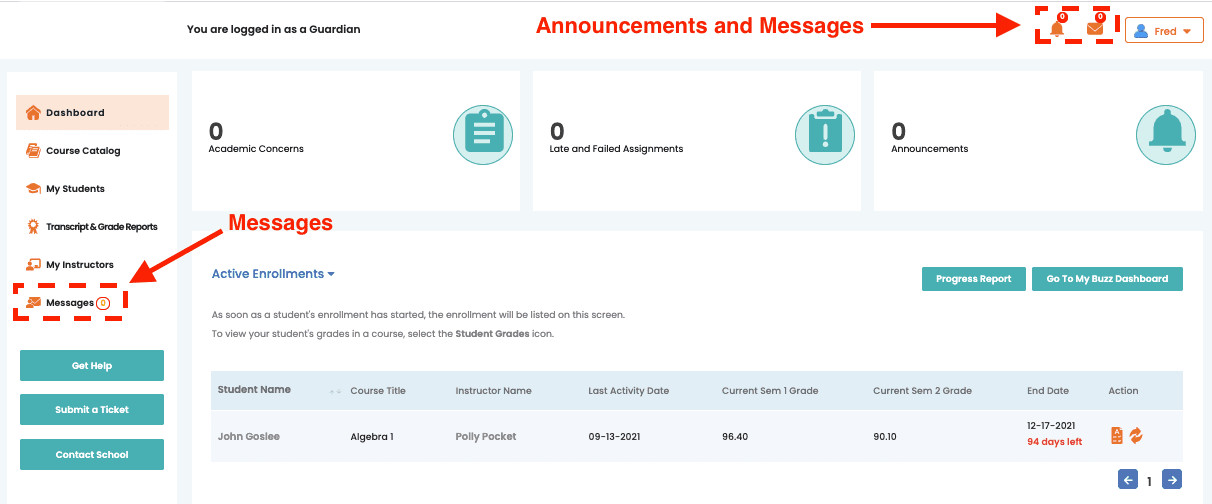Click the Late and Failed Assignments alert icon
Screen dimensions: 1212x504
click(x=825, y=136)
